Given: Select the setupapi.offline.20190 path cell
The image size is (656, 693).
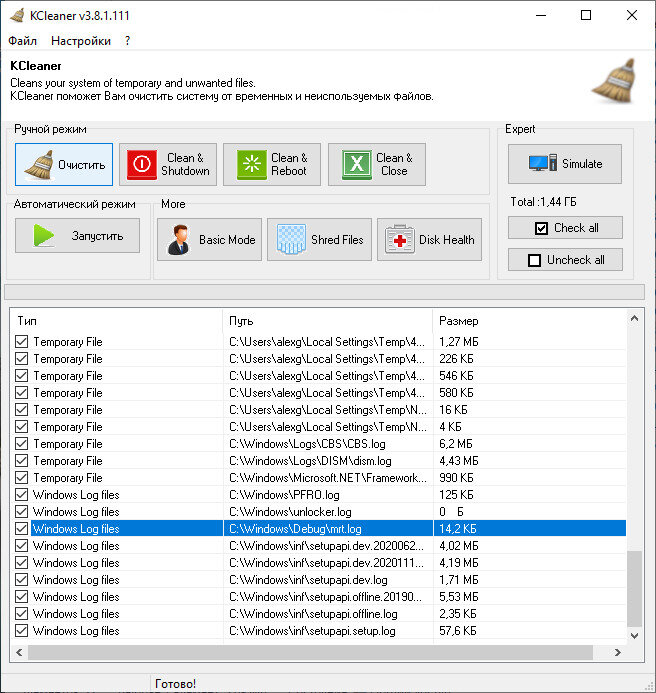Looking at the screenshot, I should 325,597.
